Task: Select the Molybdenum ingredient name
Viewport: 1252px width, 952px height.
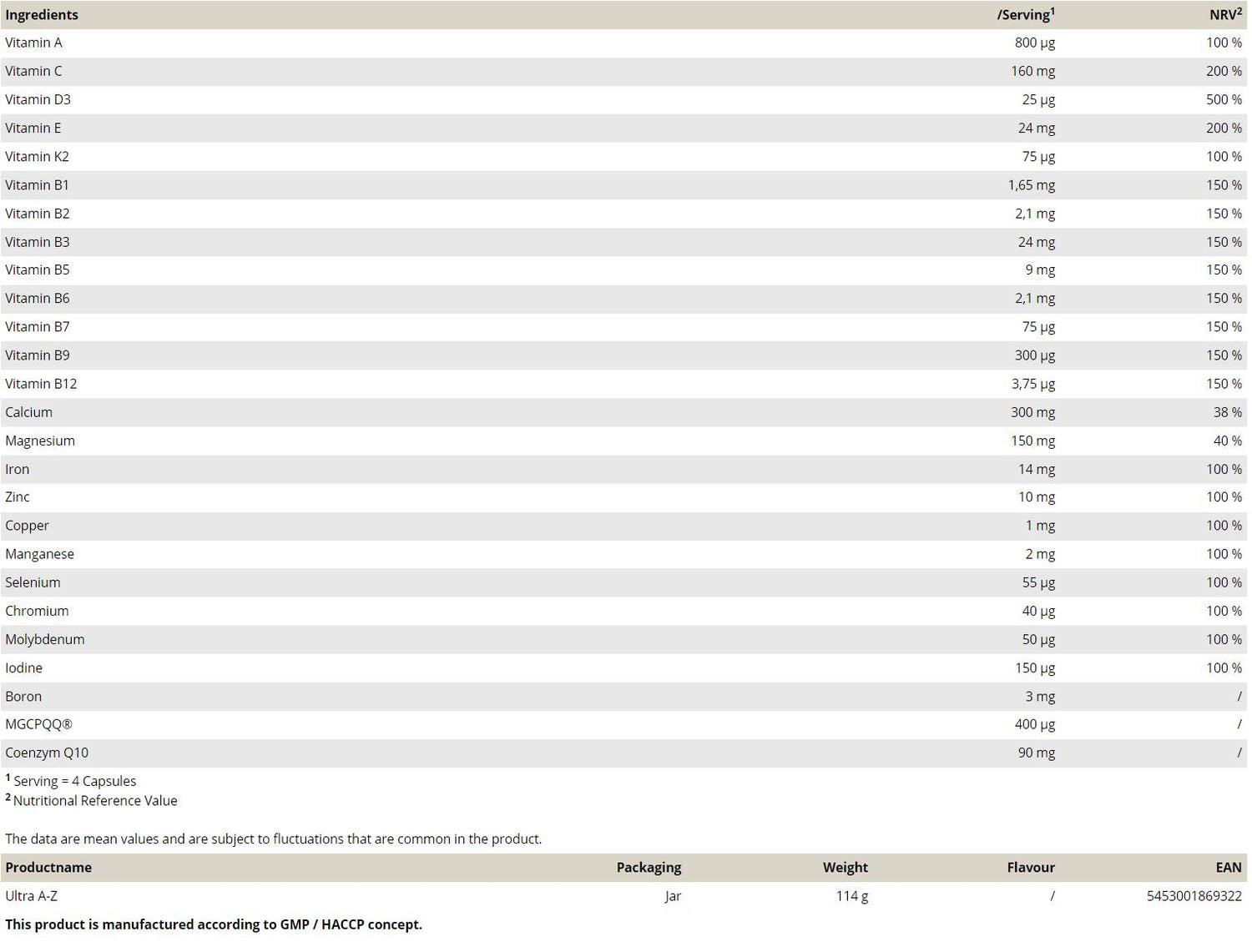Action: (x=44, y=639)
